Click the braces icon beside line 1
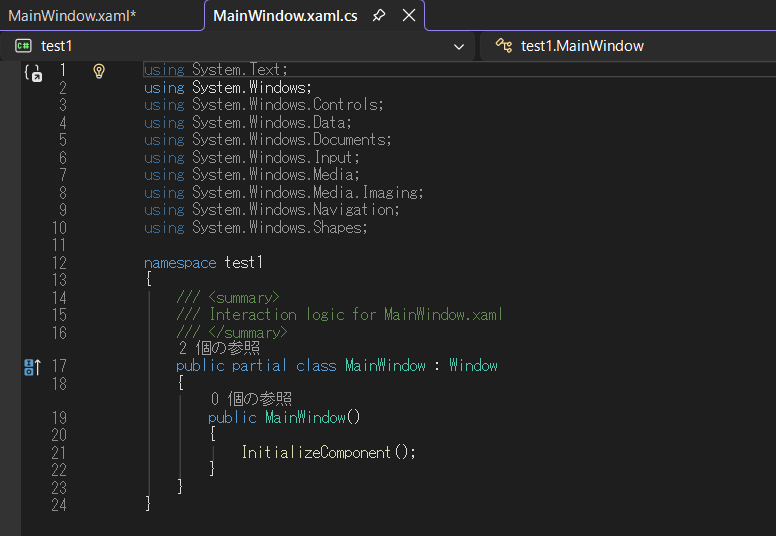776x536 pixels. (32, 72)
